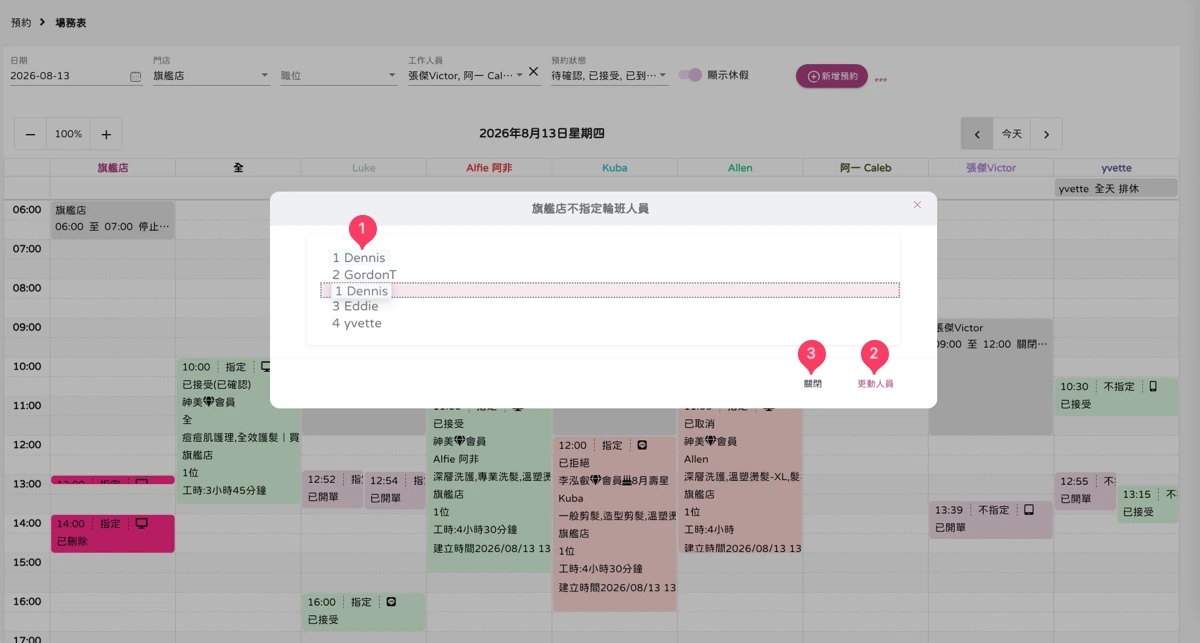The width and height of the screenshot is (1200, 643).
Task: Click phone icon on 13:39 appointment
Action: tap(1028, 510)
